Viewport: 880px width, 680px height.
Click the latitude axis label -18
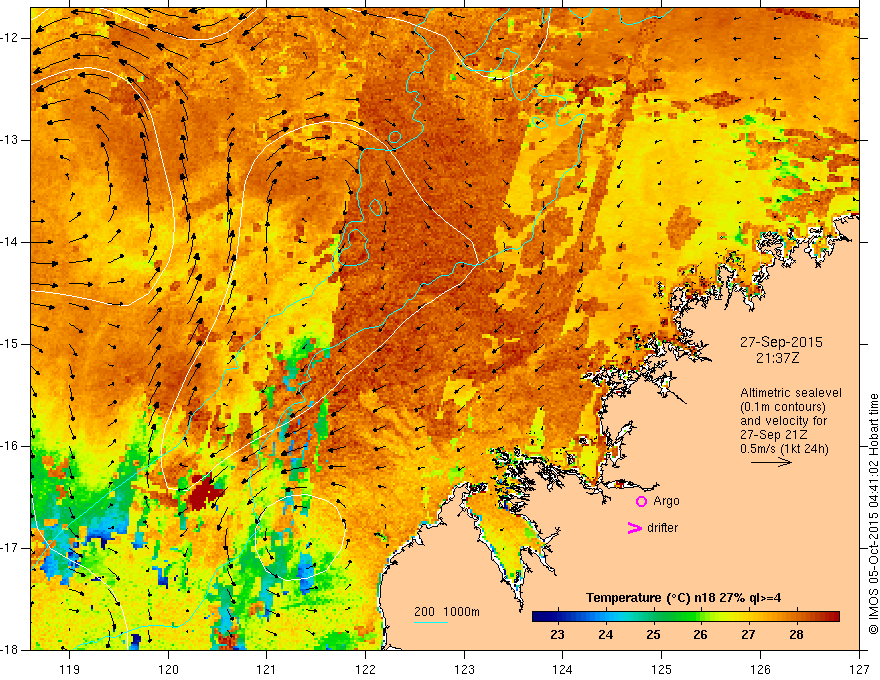pyautogui.click(x=11, y=650)
